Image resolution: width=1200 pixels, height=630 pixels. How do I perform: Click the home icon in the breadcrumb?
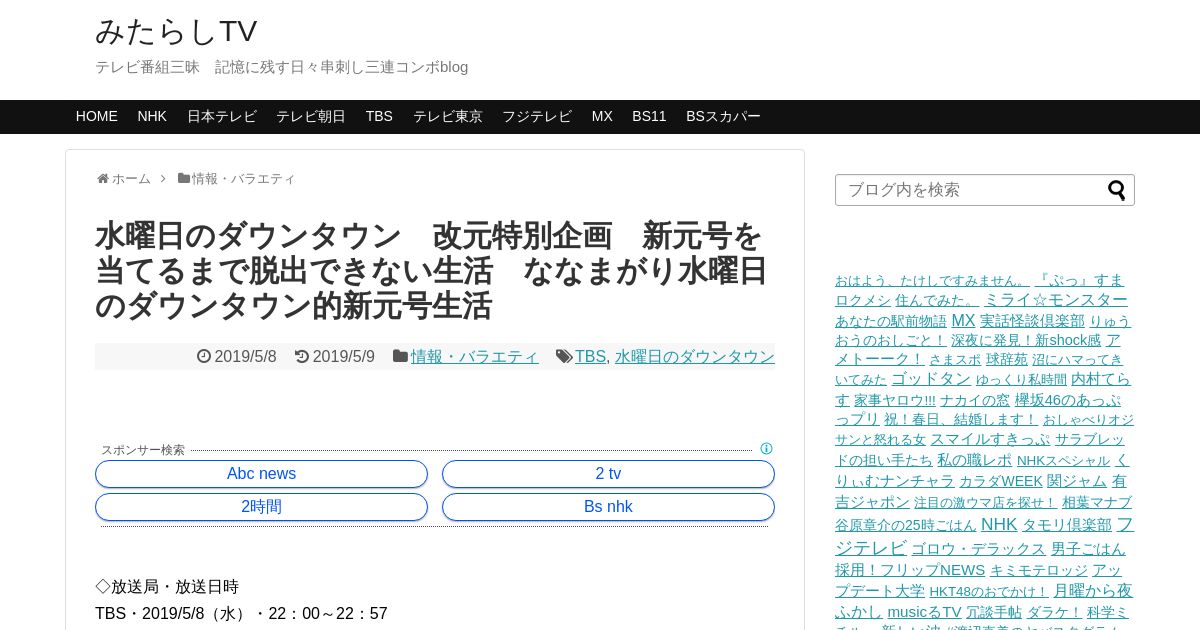(103, 178)
